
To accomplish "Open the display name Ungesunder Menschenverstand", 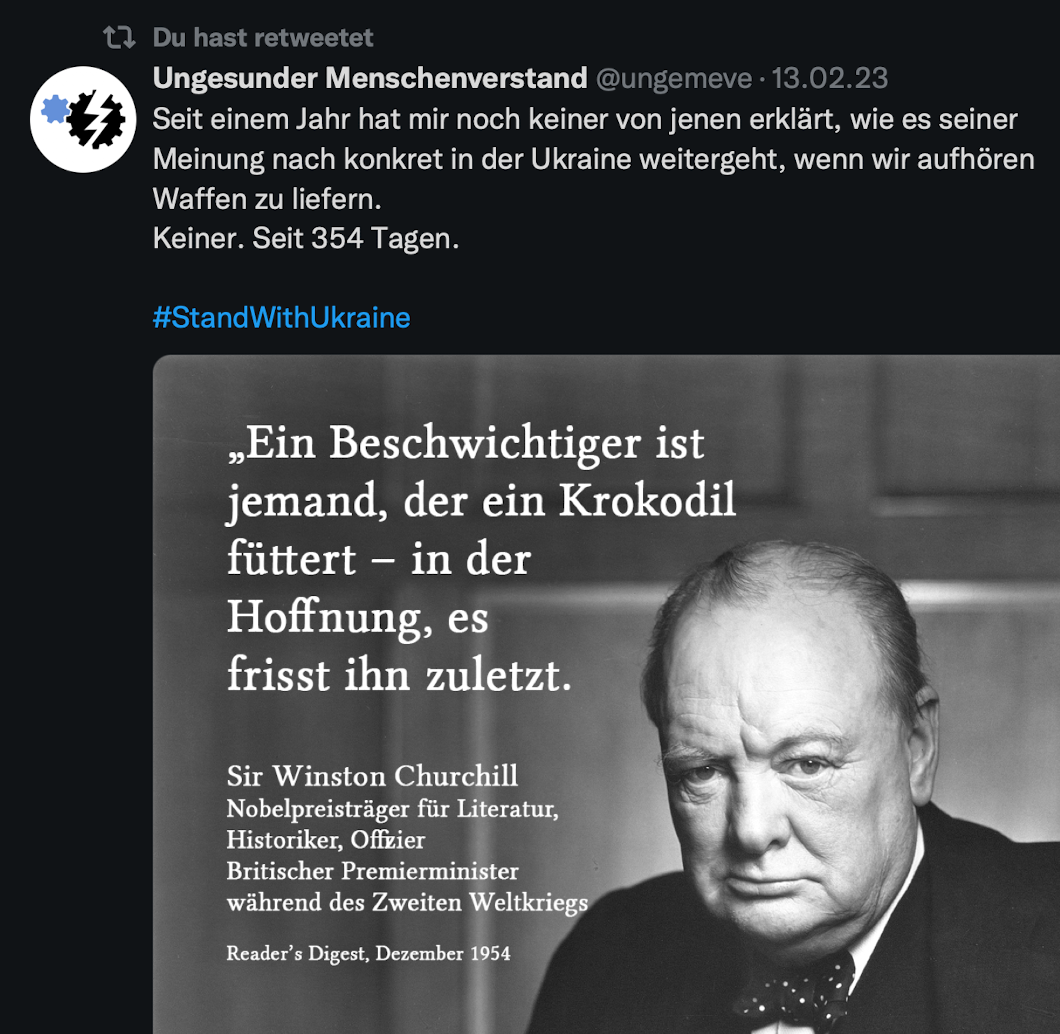I will pyautogui.click(x=370, y=78).
